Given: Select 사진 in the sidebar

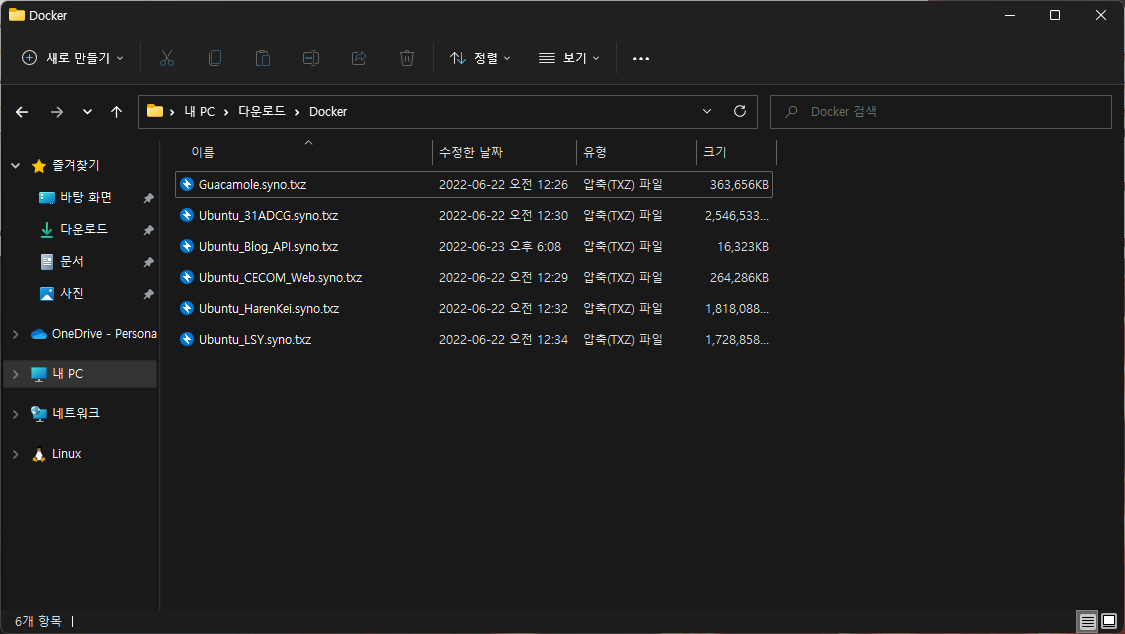Looking at the screenshot, I should [72, 293].
